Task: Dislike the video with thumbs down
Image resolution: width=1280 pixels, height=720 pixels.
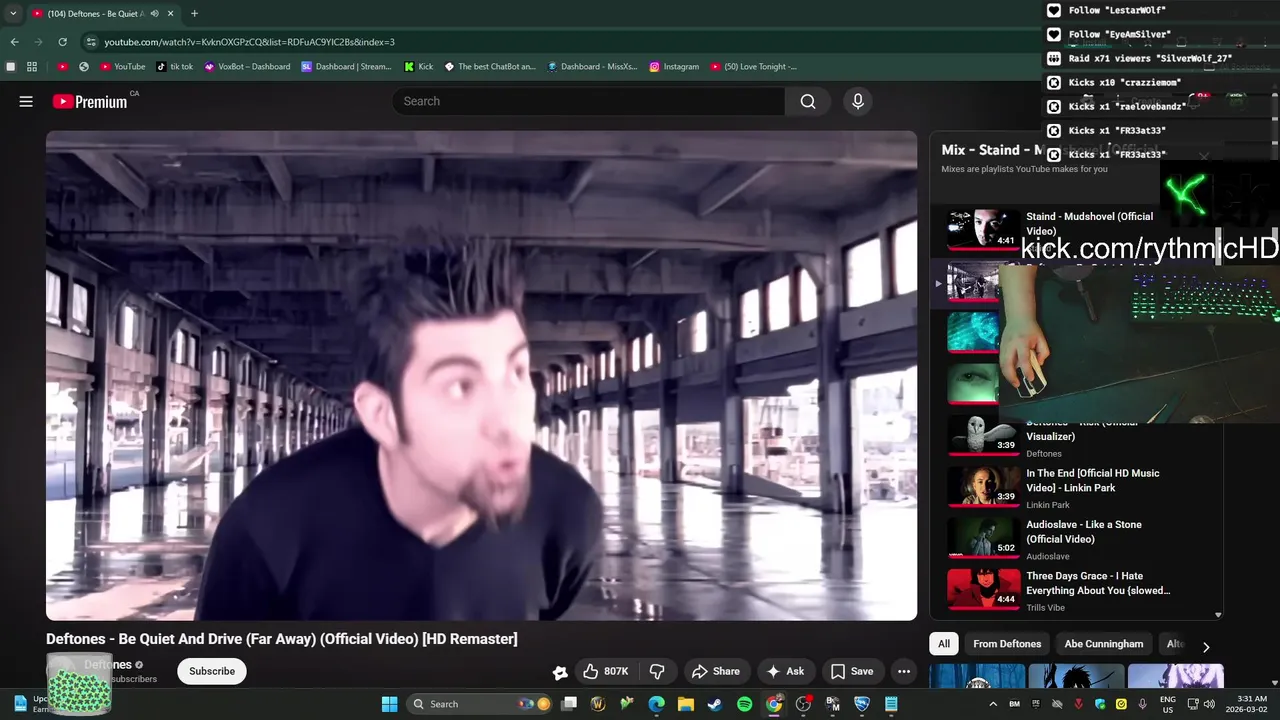Action: point(657,671)
